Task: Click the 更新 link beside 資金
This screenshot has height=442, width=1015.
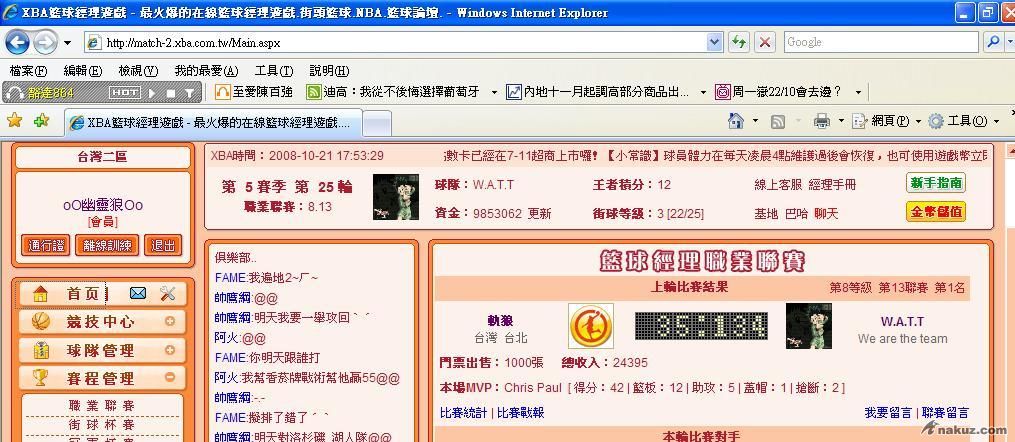Action: [540, 214]
